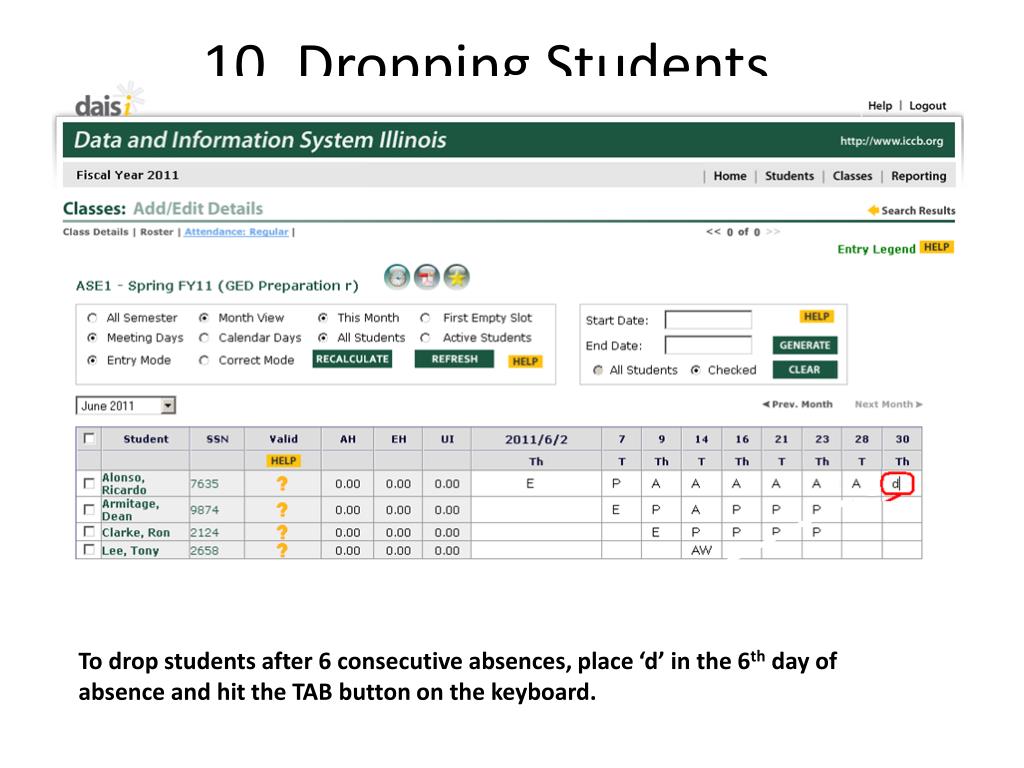Tick the select-all checkbox in table header

[89, 438]
